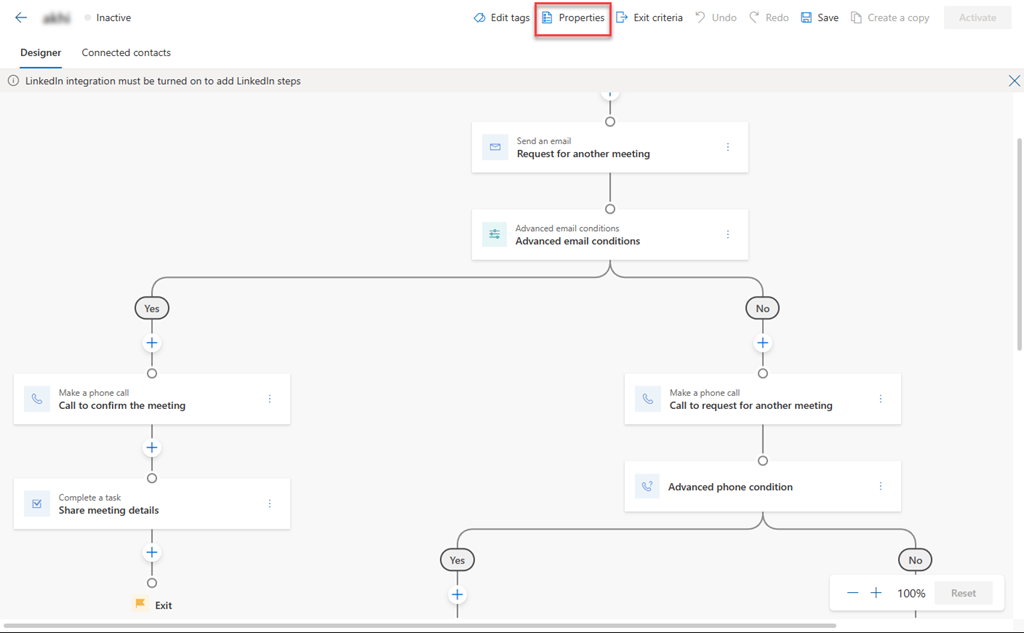
Task: Switch to the Connected contacts tab
Action: pos(125,52)
